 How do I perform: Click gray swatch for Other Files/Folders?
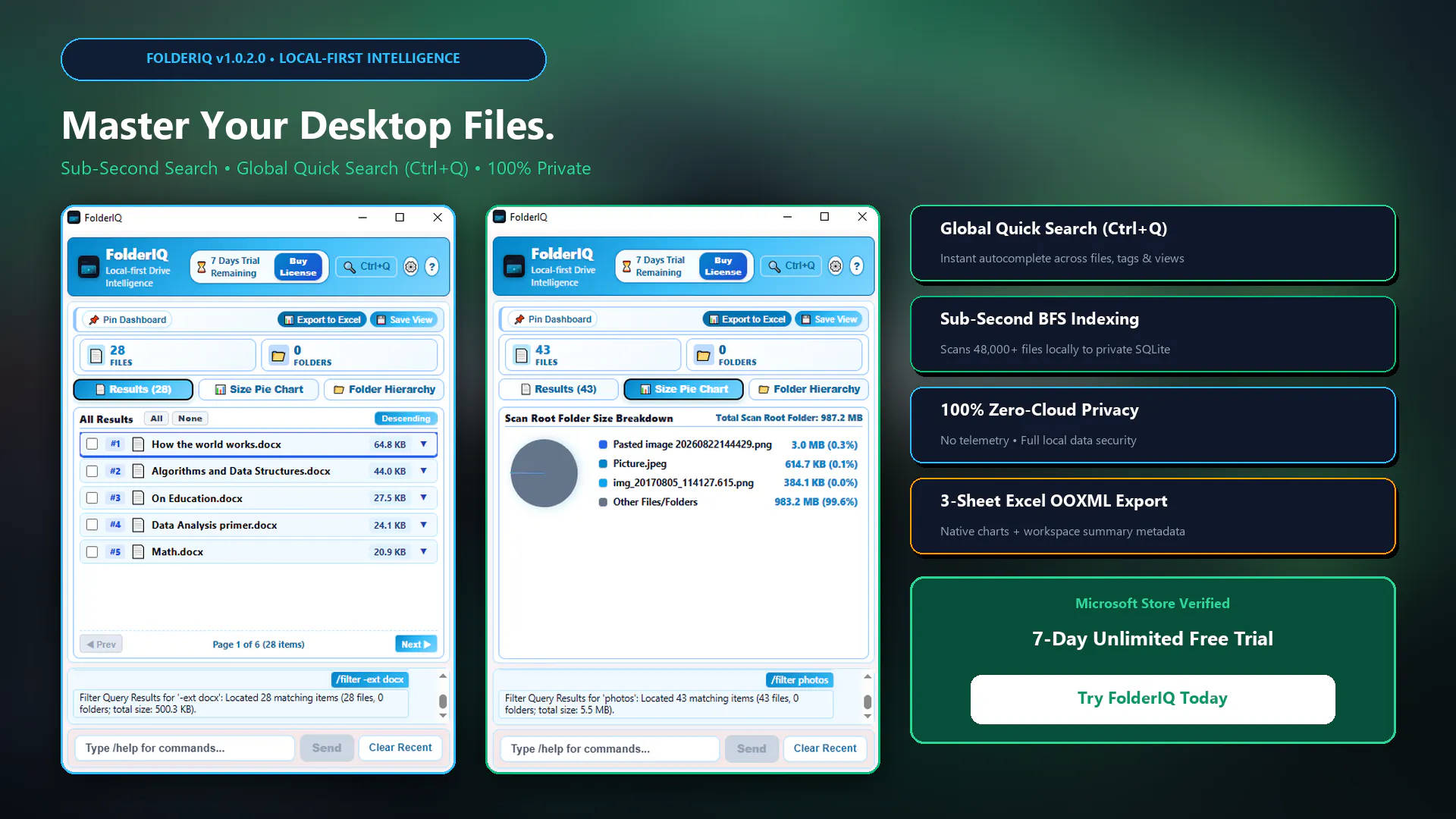tap(603, 502)
